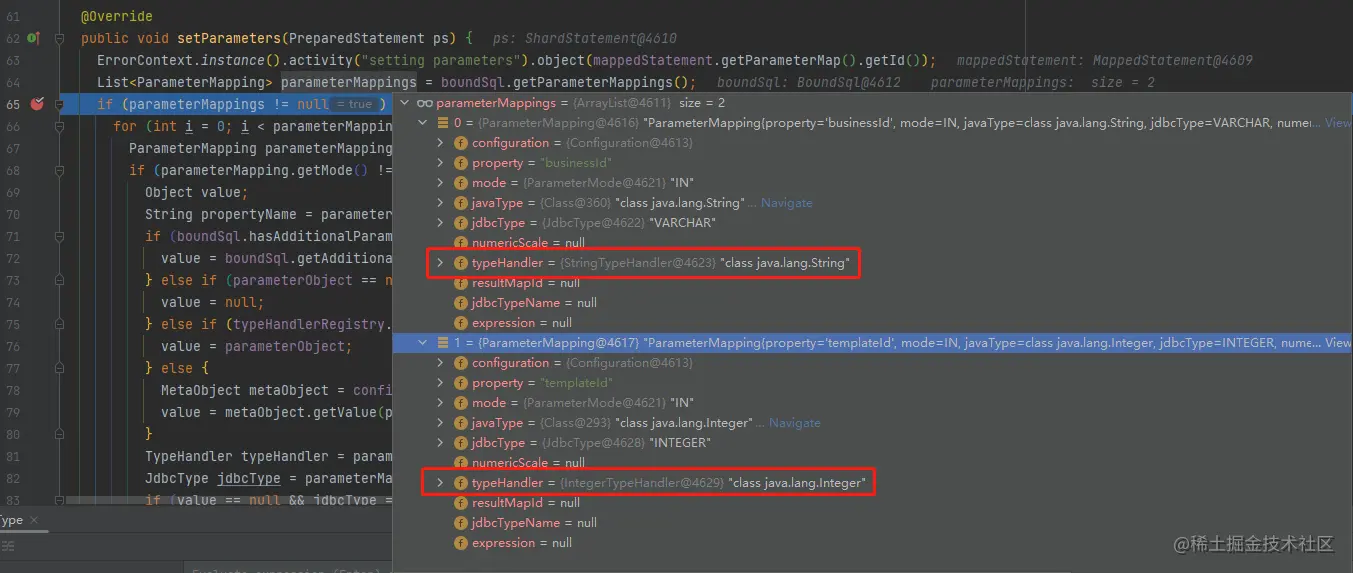Click setParameters method name on line 62
The height and width of the screenshot is (573, 1353).
[x=229, y=38]
